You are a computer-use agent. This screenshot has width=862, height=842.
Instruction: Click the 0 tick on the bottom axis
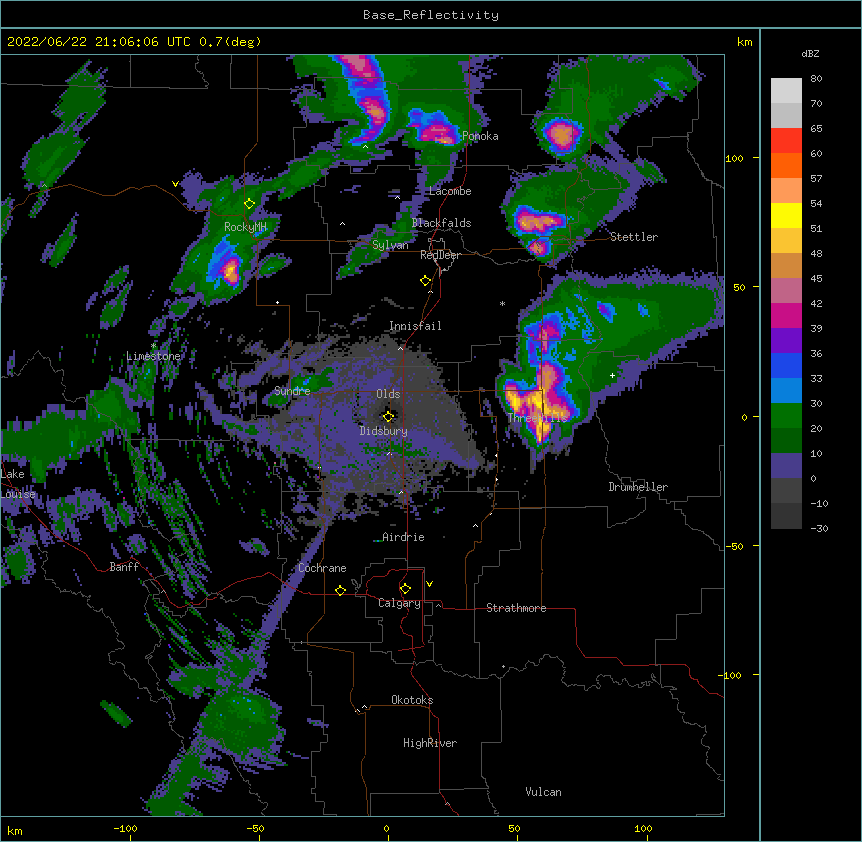pos(387,828)
